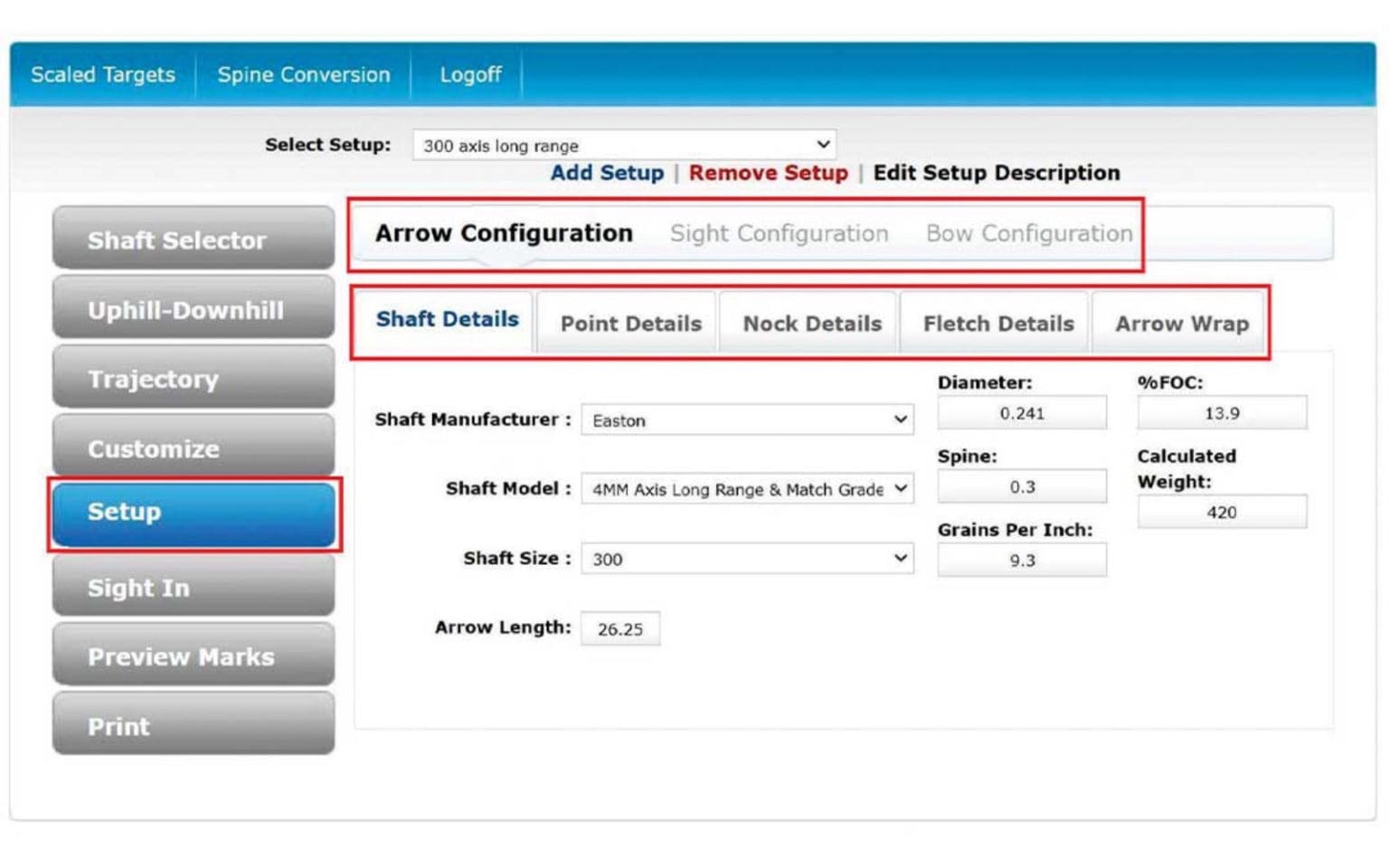Expand the Shaft Size dropdown

coord(746,559)
